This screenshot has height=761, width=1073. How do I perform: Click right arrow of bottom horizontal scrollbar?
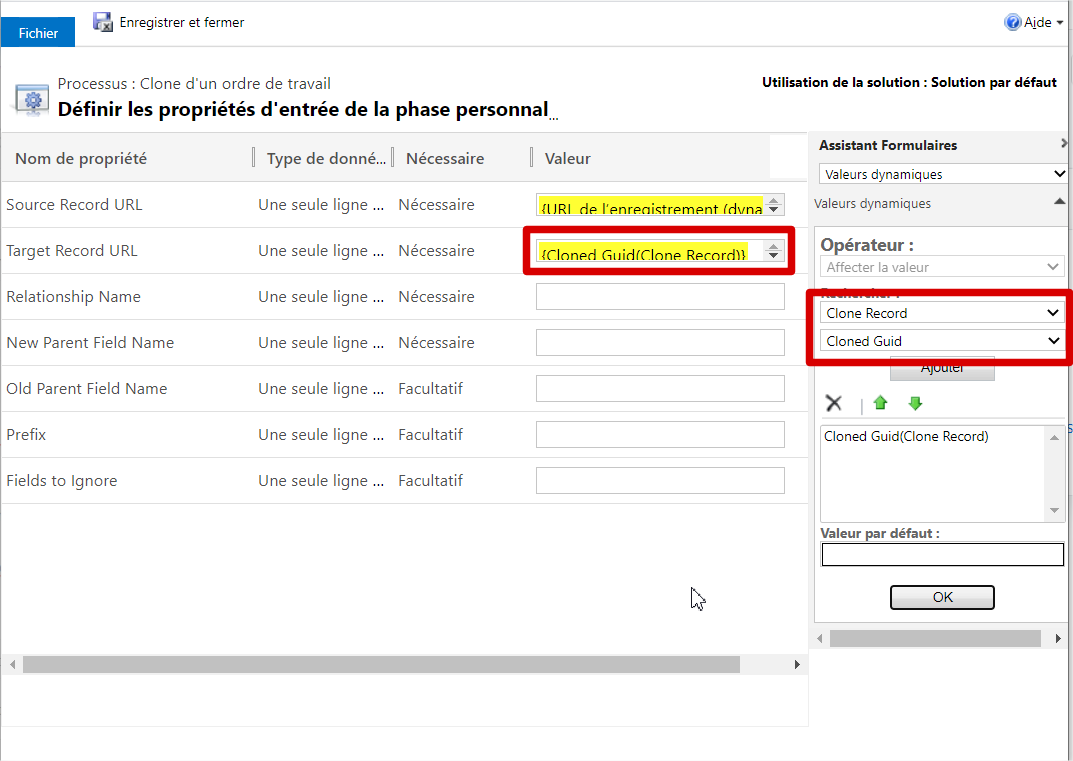click(797, 663)
